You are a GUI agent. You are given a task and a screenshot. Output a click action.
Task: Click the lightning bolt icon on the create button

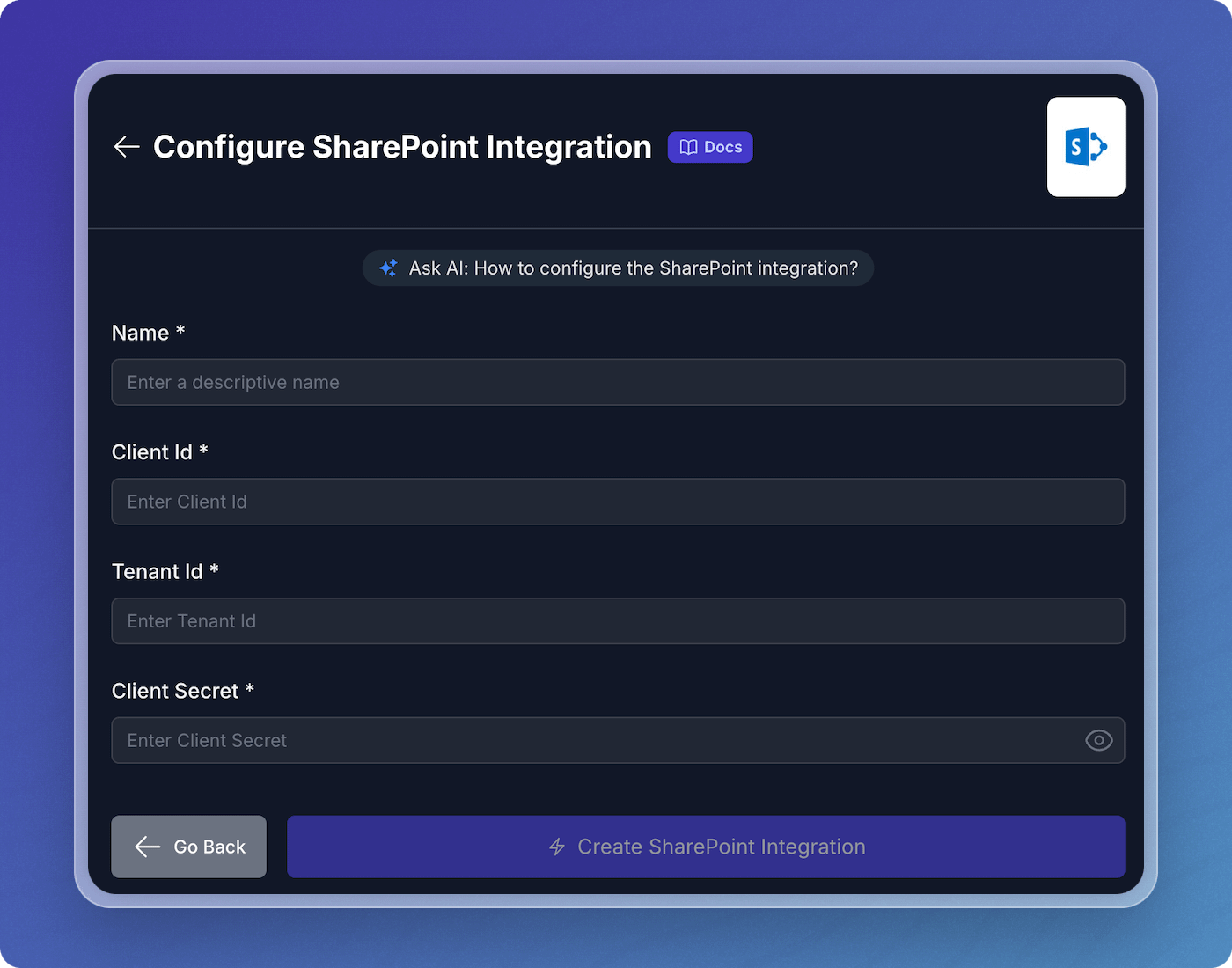(555, 847)
